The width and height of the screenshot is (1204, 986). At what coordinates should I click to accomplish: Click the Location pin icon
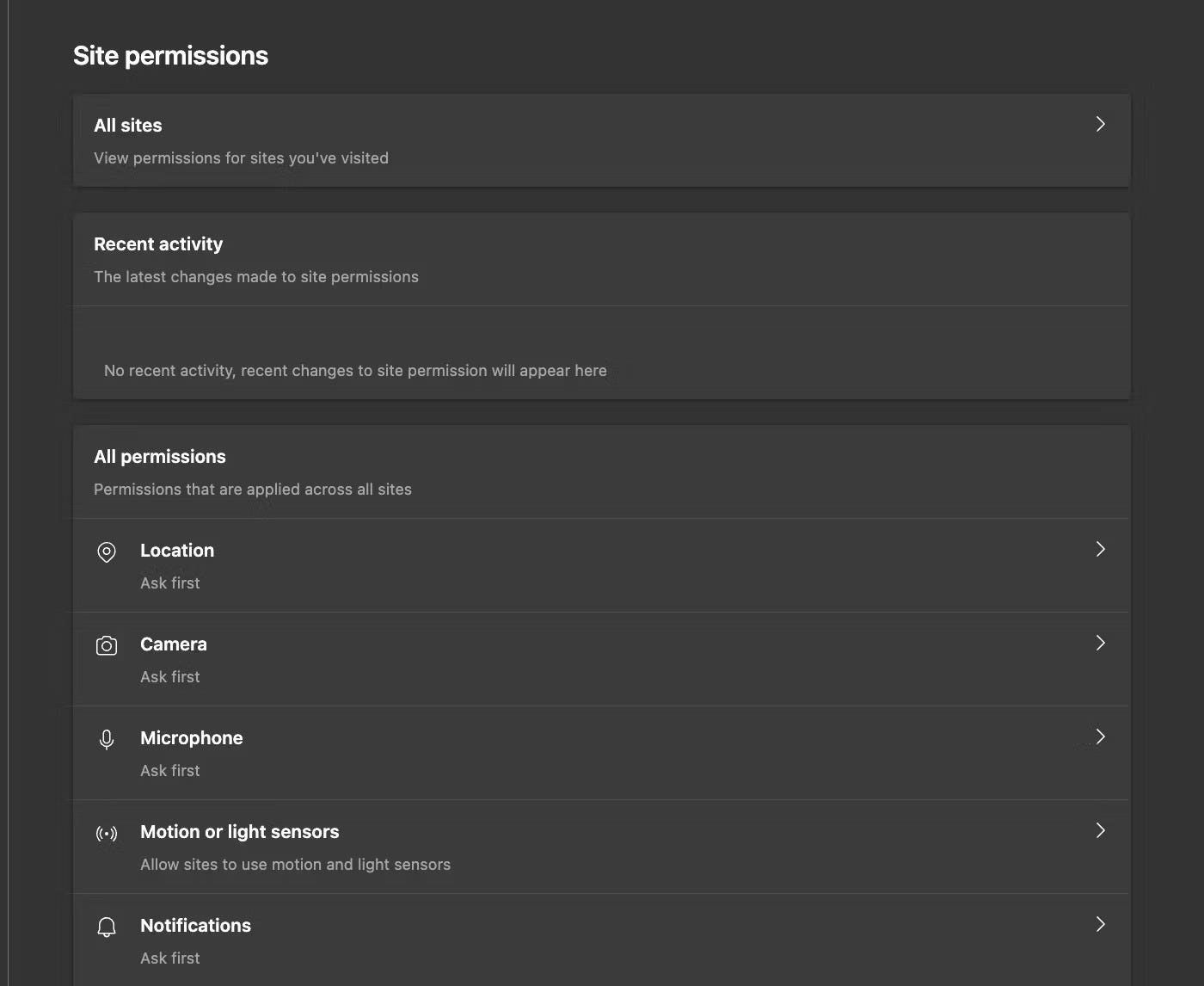tap(107, 552)
